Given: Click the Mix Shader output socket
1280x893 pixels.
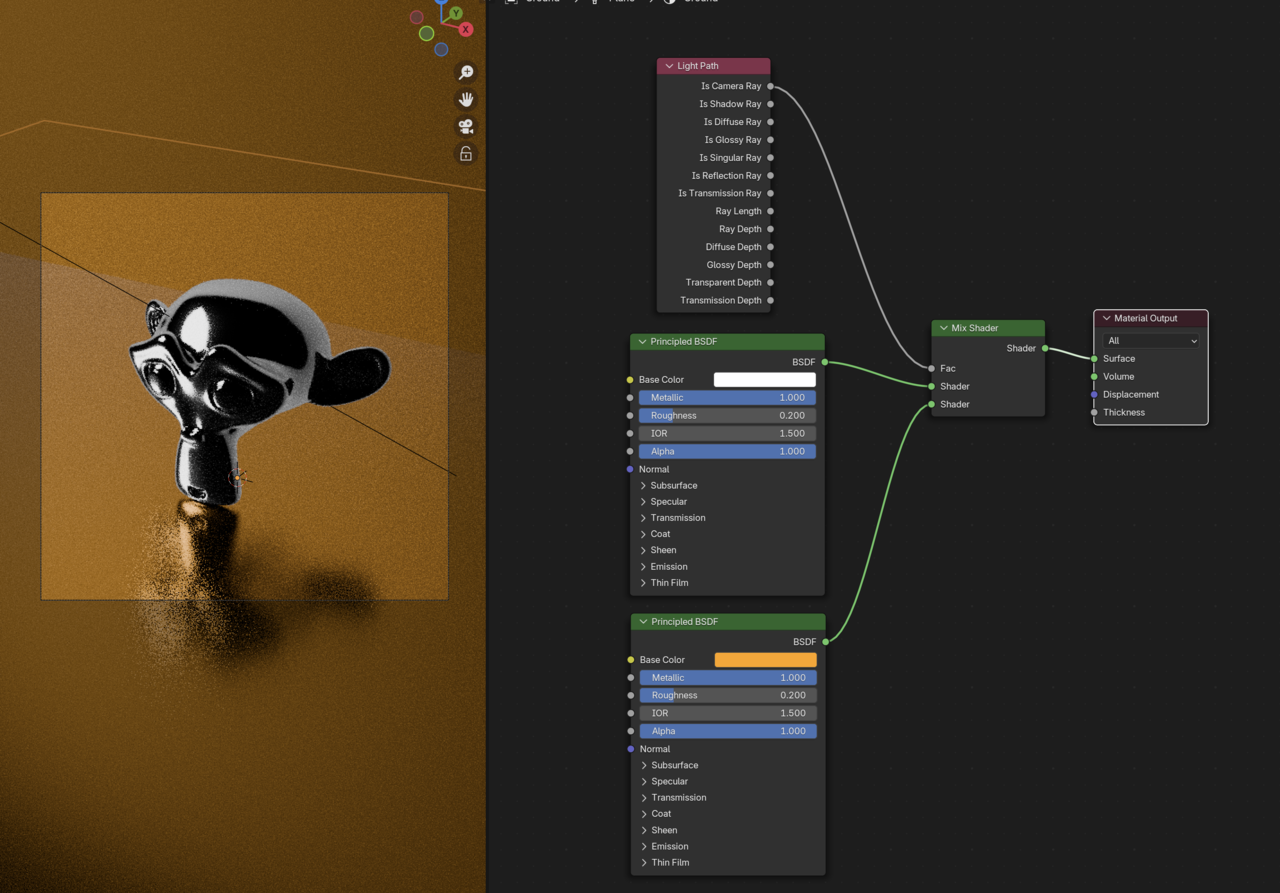Looking at the screenshot, I should [1045, 348].
